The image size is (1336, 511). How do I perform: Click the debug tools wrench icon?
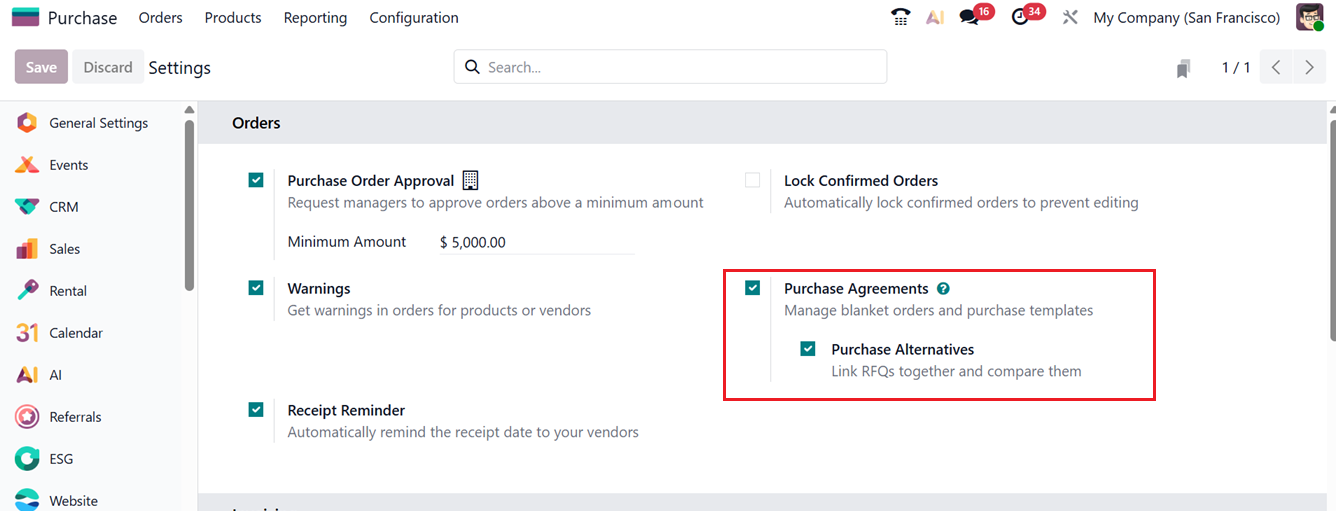[1070, 17]
